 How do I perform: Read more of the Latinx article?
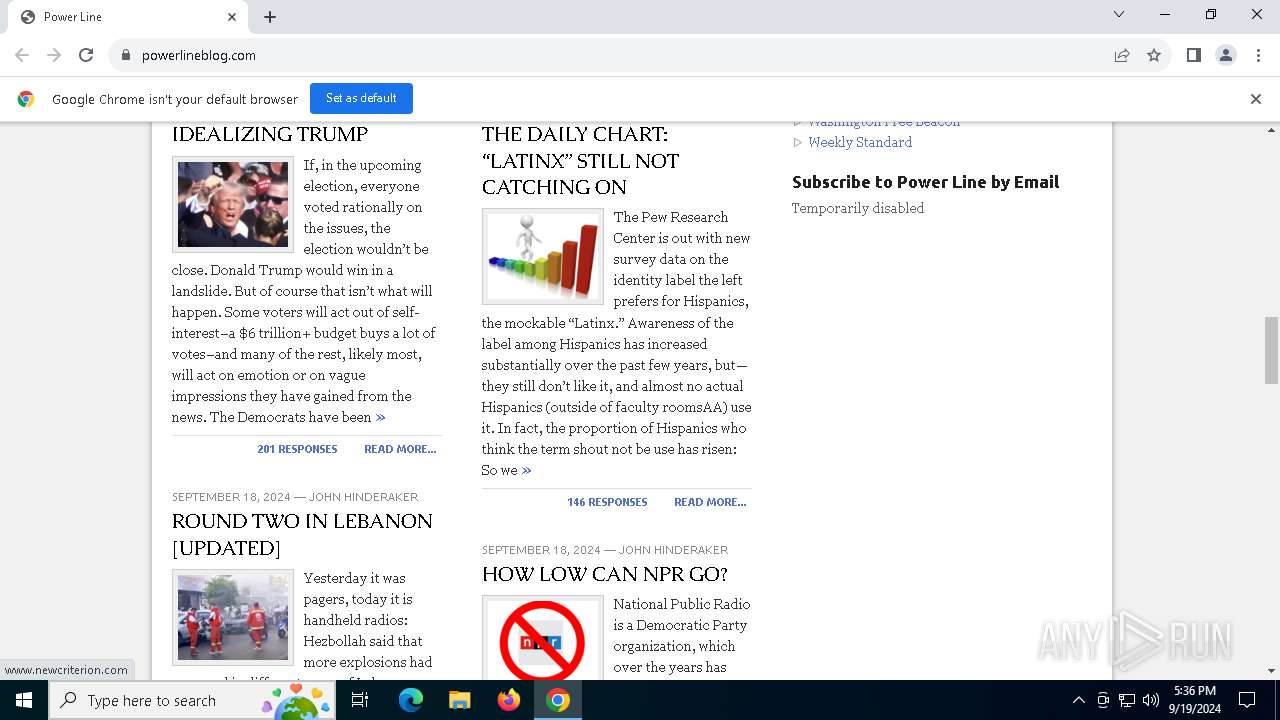click(710, 502)
